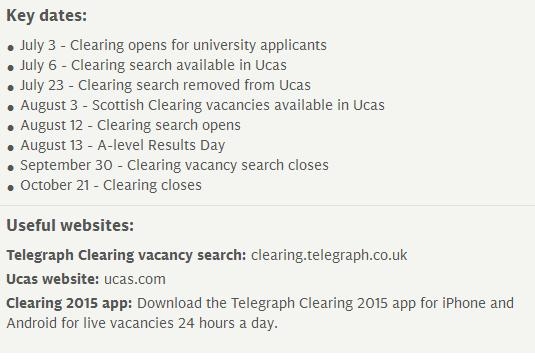Open the ucas.com website link

[x=135, y=279]
